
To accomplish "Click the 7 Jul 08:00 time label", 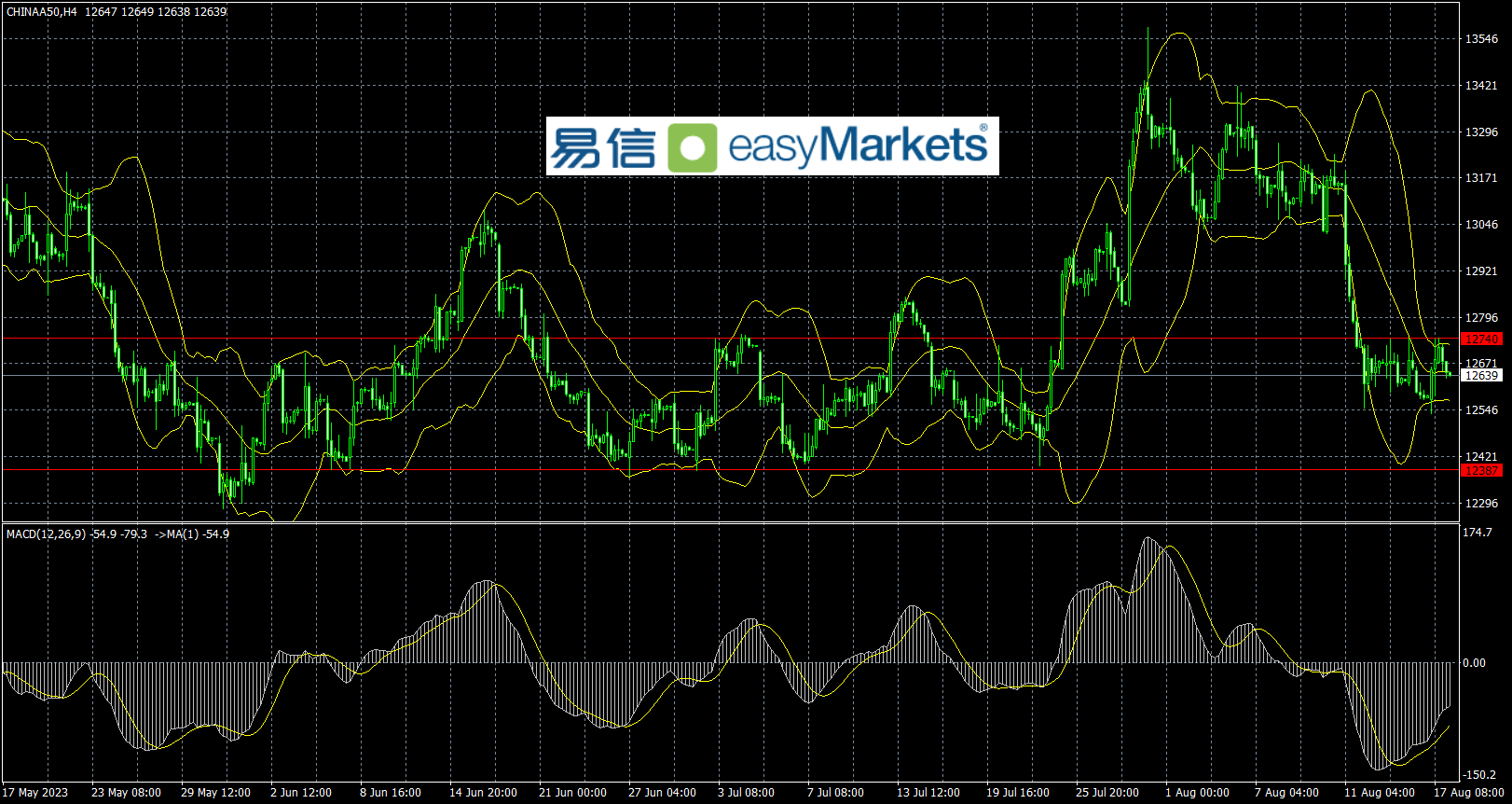I will click(835, 793).
